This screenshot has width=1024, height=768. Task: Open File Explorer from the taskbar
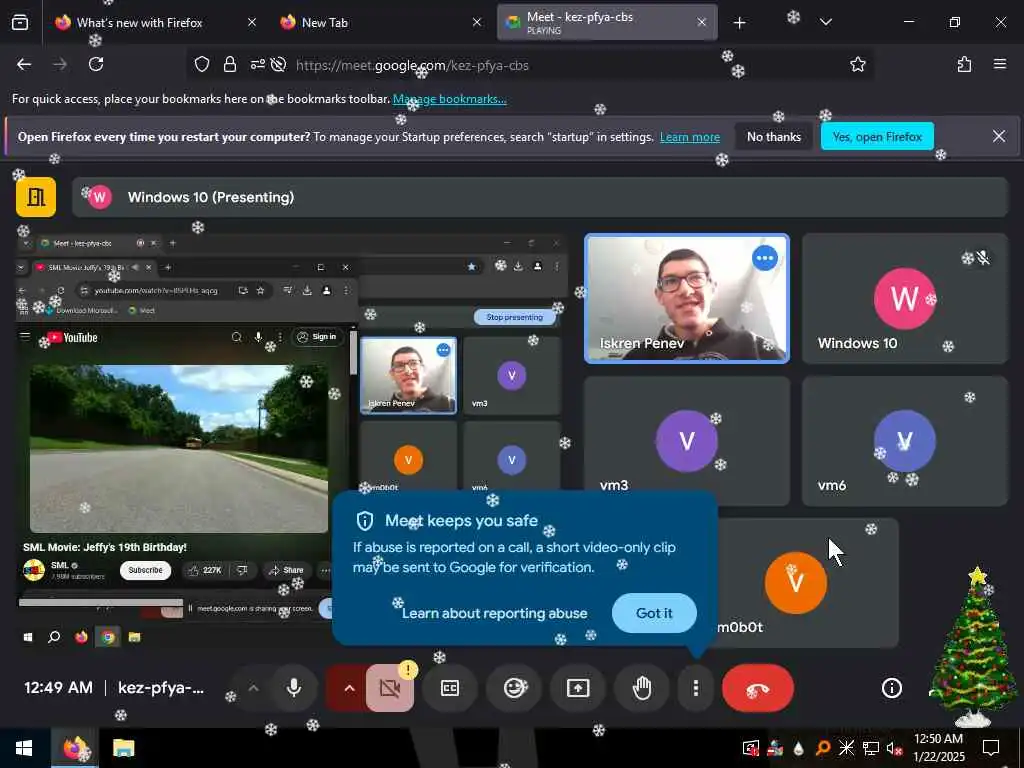[x=123, y=748]
